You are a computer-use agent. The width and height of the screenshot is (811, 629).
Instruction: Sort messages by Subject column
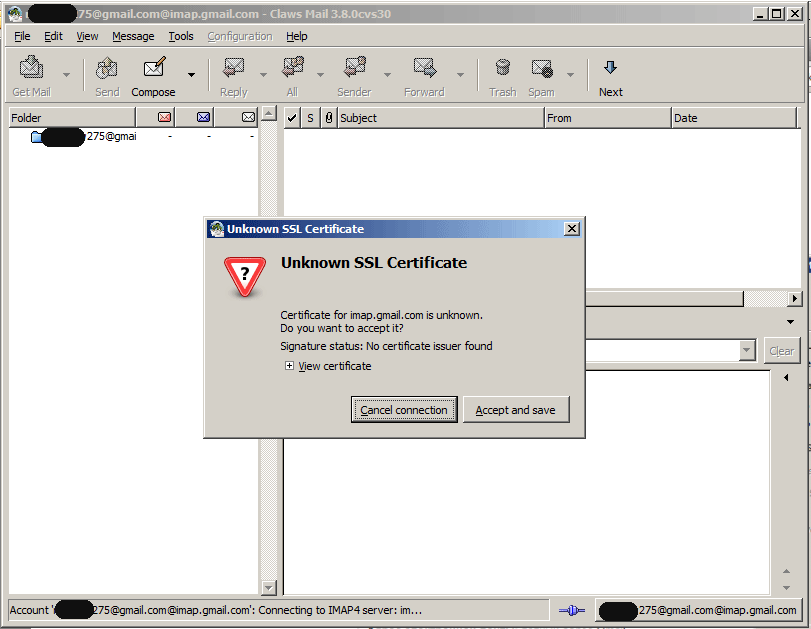pyautogui.click(x=441, y=118)
